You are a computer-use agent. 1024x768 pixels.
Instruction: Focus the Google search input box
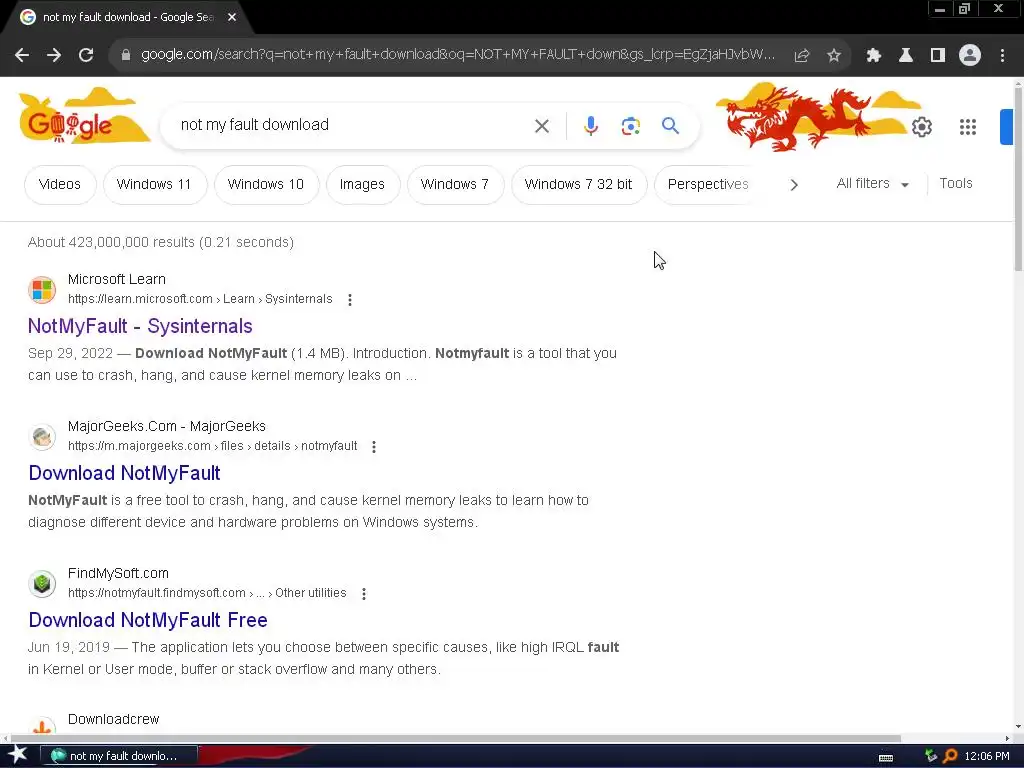[353, 125]
